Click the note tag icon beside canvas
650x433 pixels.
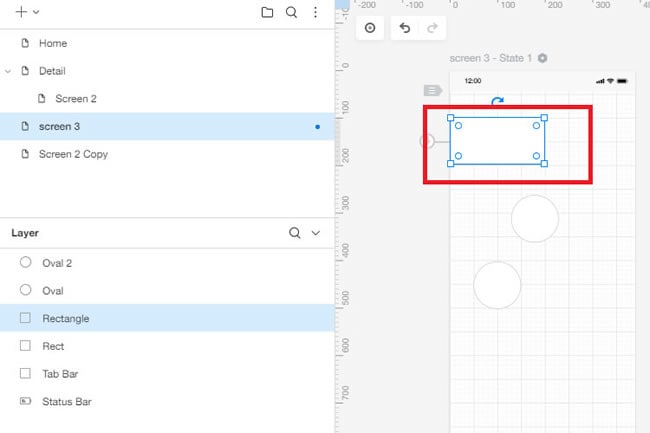pyautogui.click(x=433, y=90)
